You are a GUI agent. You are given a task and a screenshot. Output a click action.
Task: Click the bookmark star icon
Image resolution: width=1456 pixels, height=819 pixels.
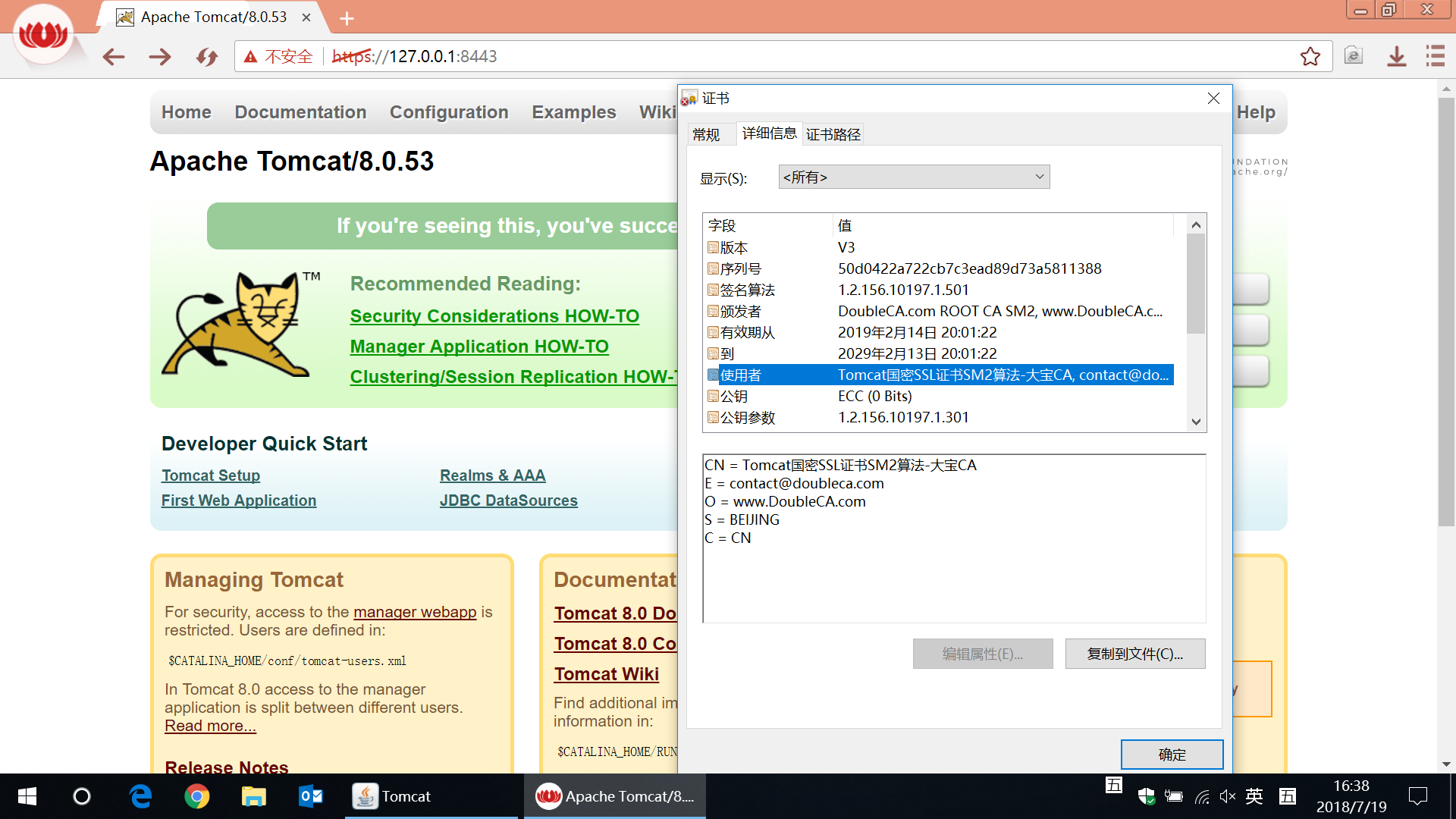coord(1310,57)
